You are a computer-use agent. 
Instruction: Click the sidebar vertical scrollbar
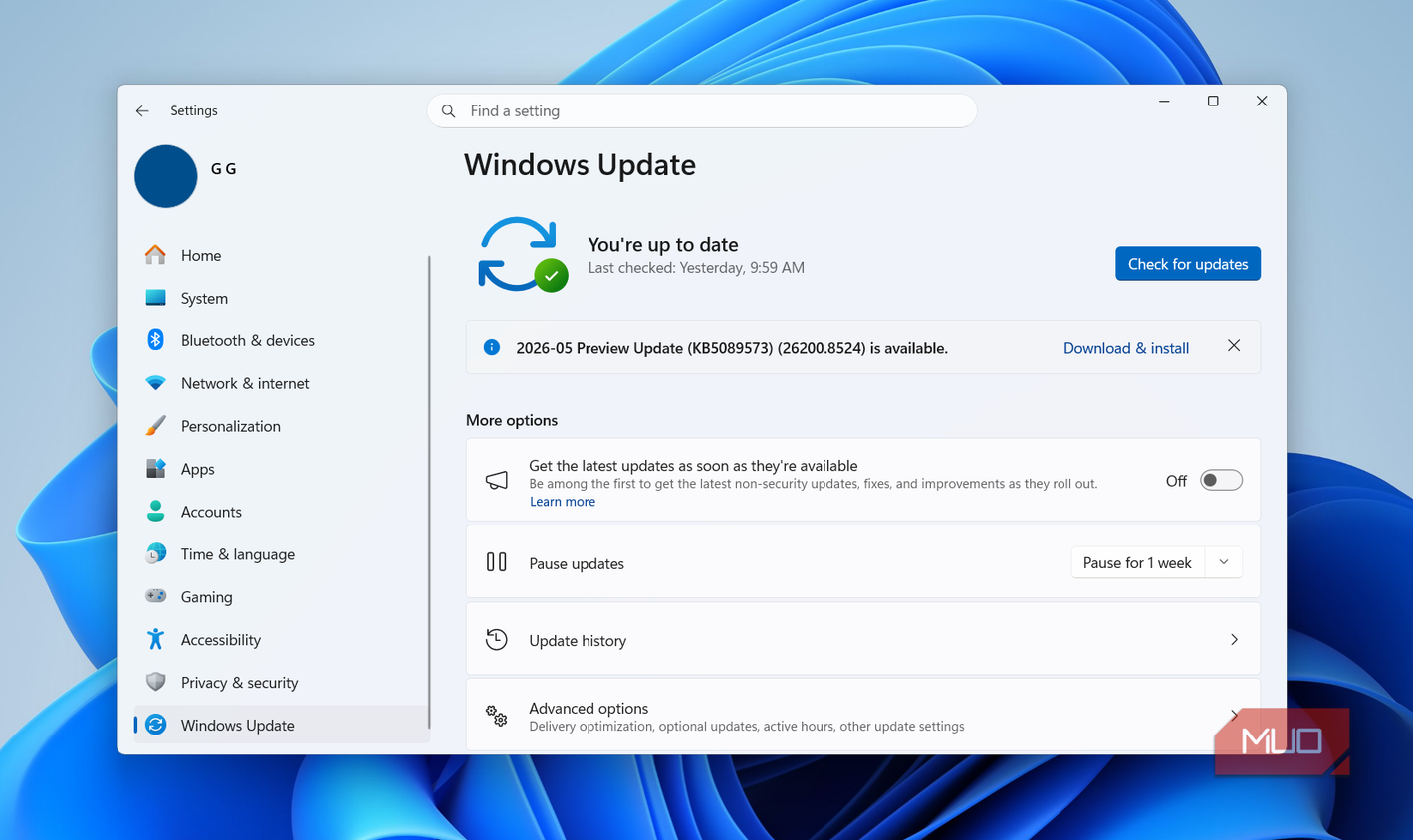coord(429,493)
